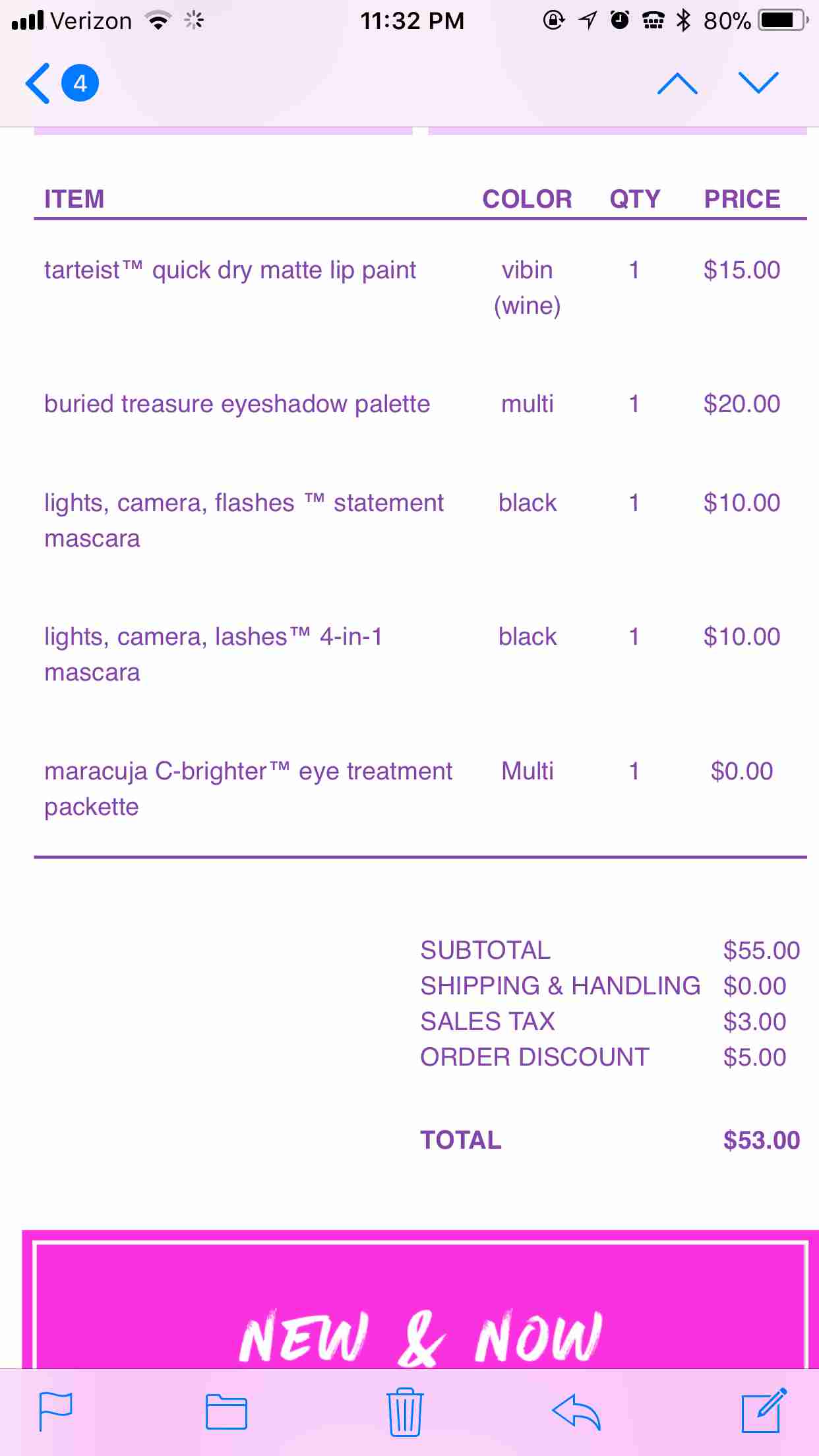This screenshot has height=1456, width=819.
Task: Move message using the folder icon
Action: [226, 1412]
